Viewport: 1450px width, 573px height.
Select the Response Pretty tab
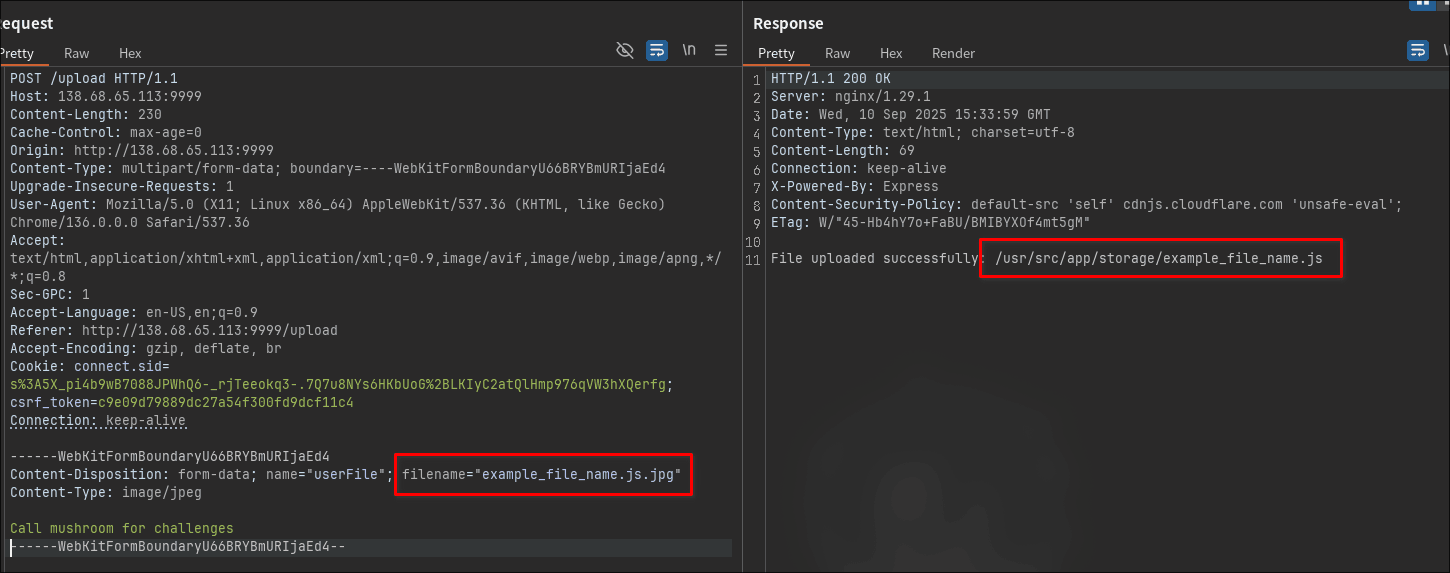[776, 53]
